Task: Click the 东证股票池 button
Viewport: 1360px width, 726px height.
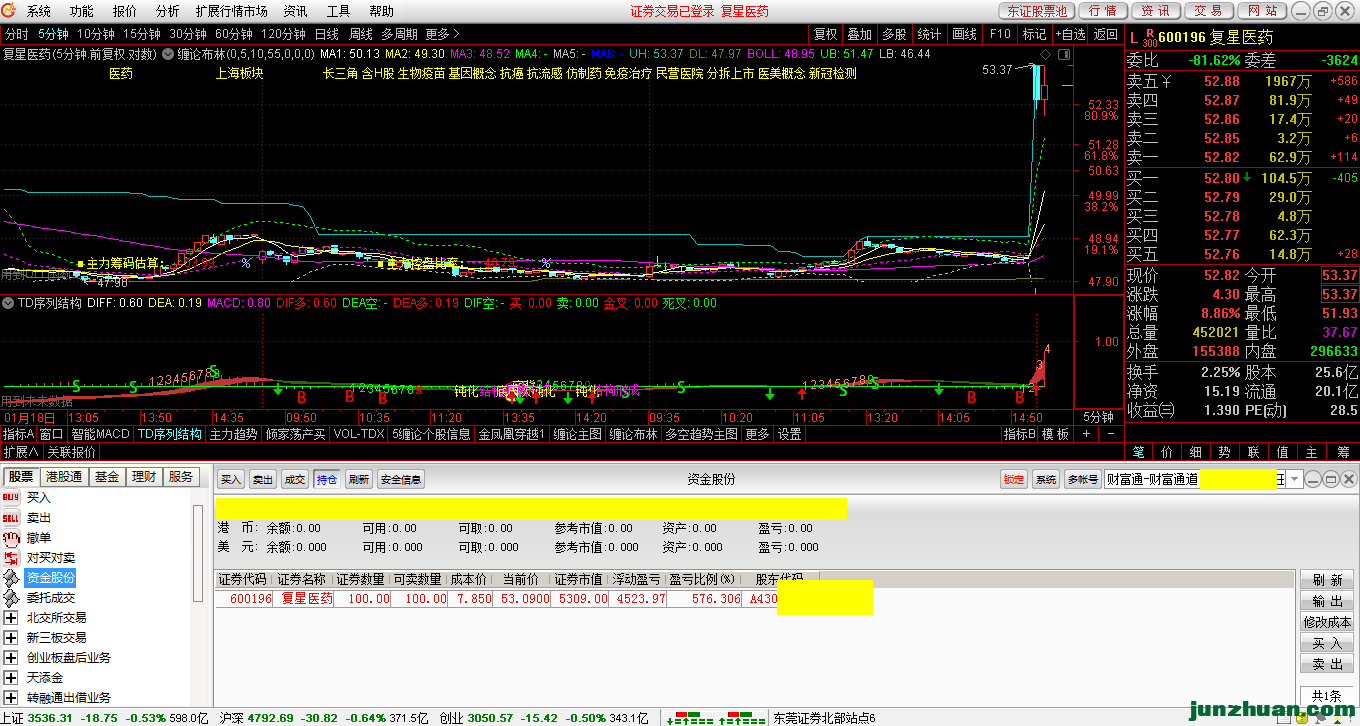Action: [1038, 11]
